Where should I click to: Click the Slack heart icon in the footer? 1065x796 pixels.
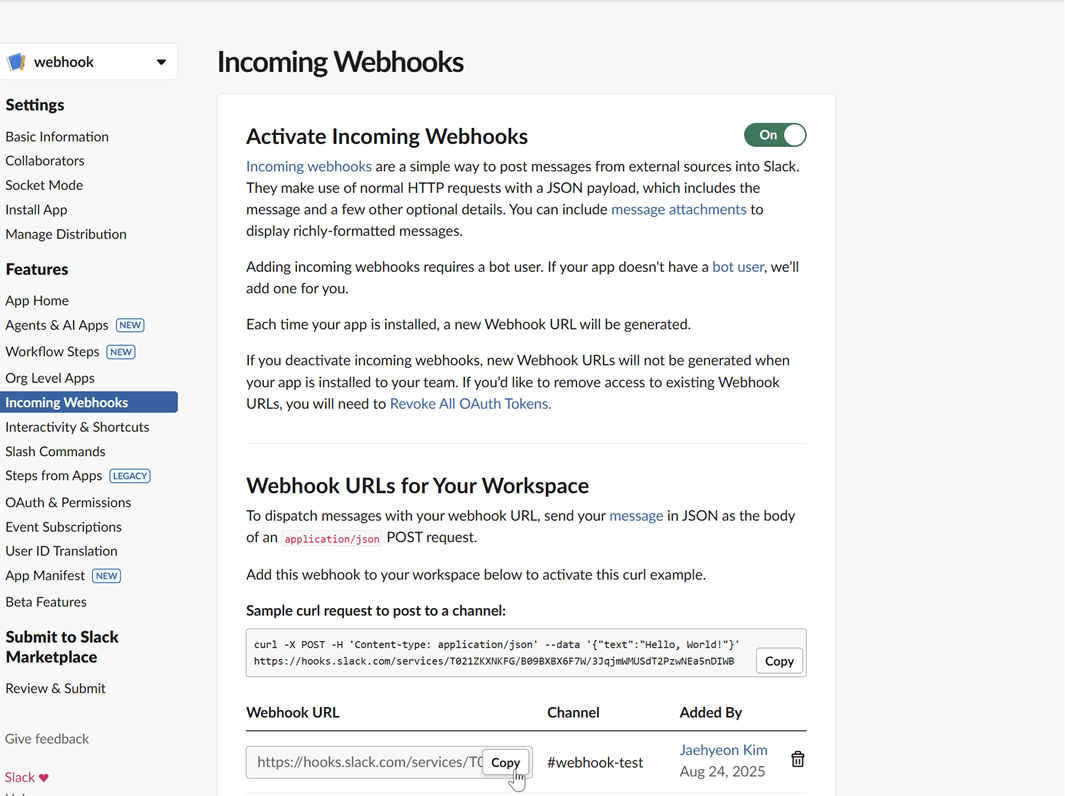(44, 776)
